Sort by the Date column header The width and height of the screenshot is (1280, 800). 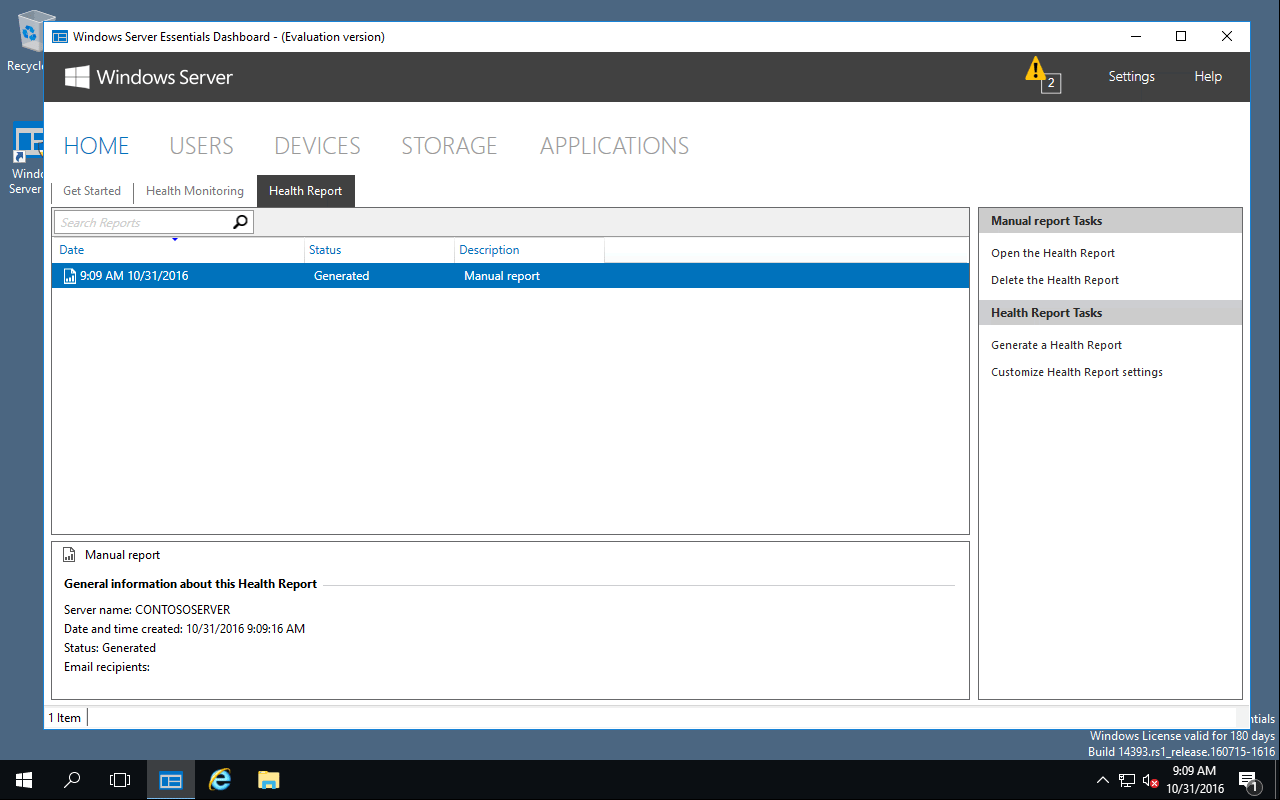[x=178, y=250]
